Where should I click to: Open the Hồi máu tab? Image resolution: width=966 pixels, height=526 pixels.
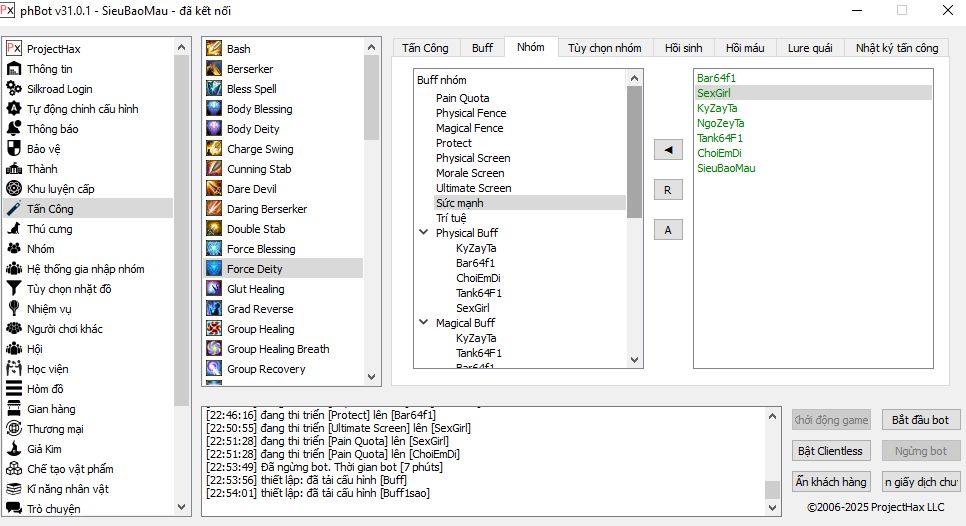point(744,48)
